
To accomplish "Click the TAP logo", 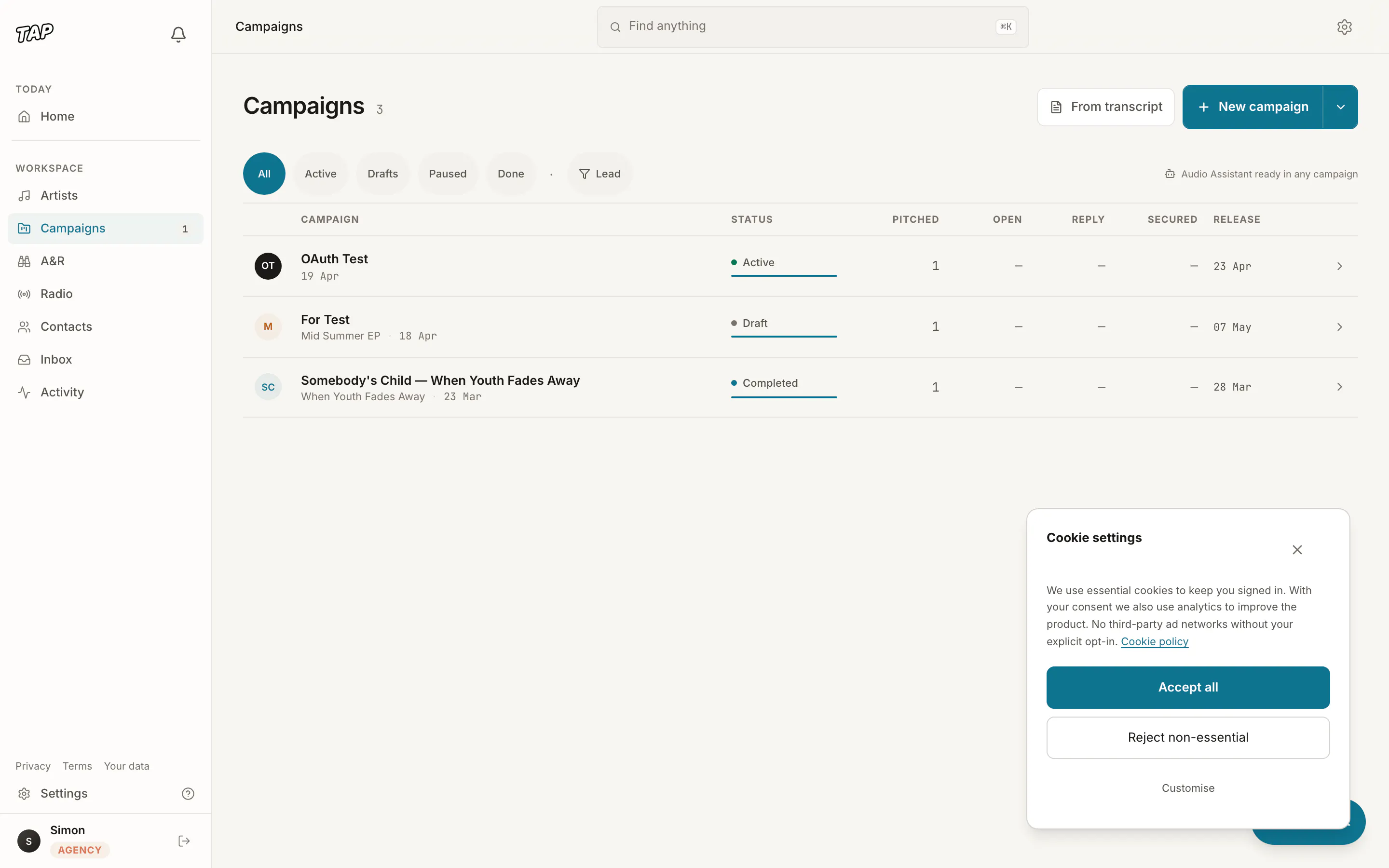I will coord(34,33).
